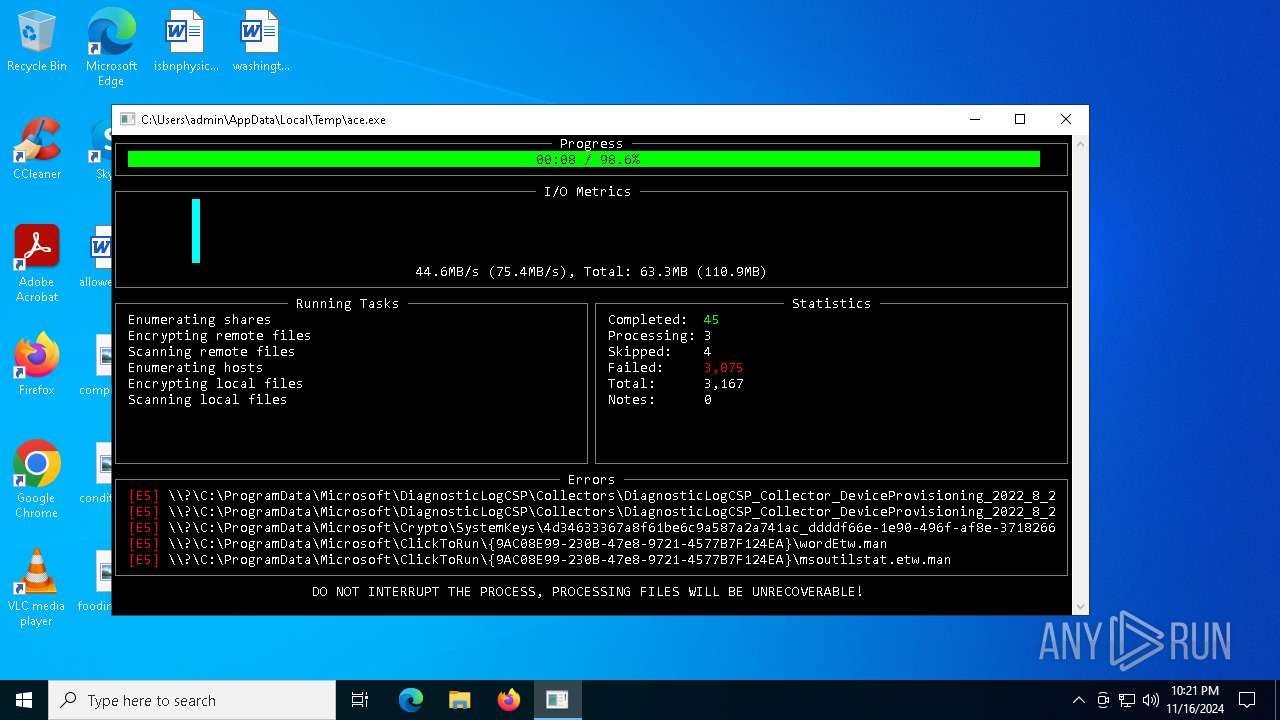The image size is (1280, 720).
Task: Click the Failed value 3,075
Action: 723,367
